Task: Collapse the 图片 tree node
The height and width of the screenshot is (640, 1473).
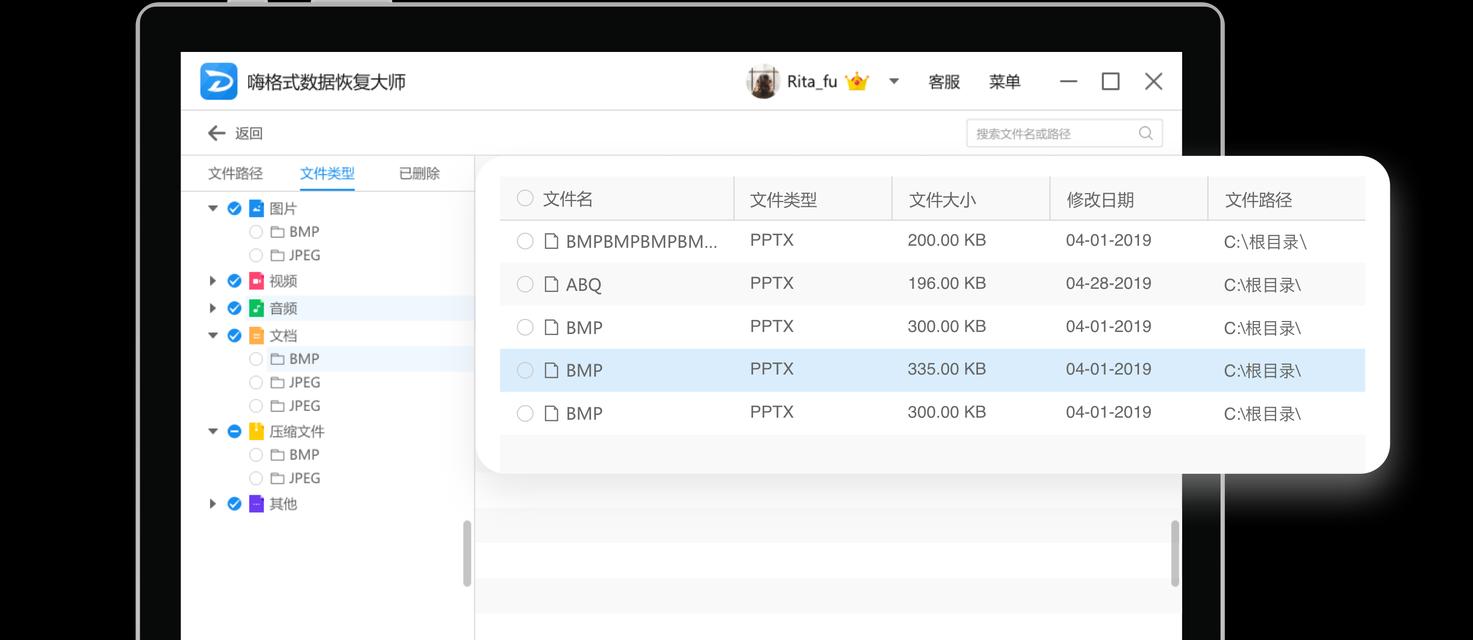Action: pyautogui.click(x=213, y=208)
